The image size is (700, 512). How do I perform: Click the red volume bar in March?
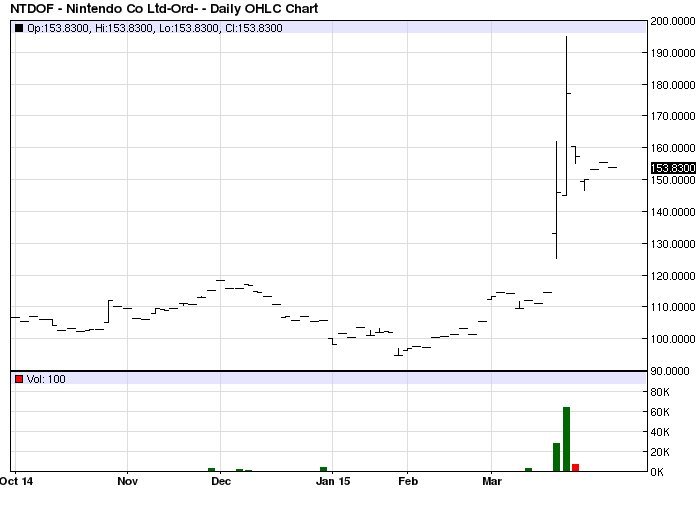pos(575,467)
